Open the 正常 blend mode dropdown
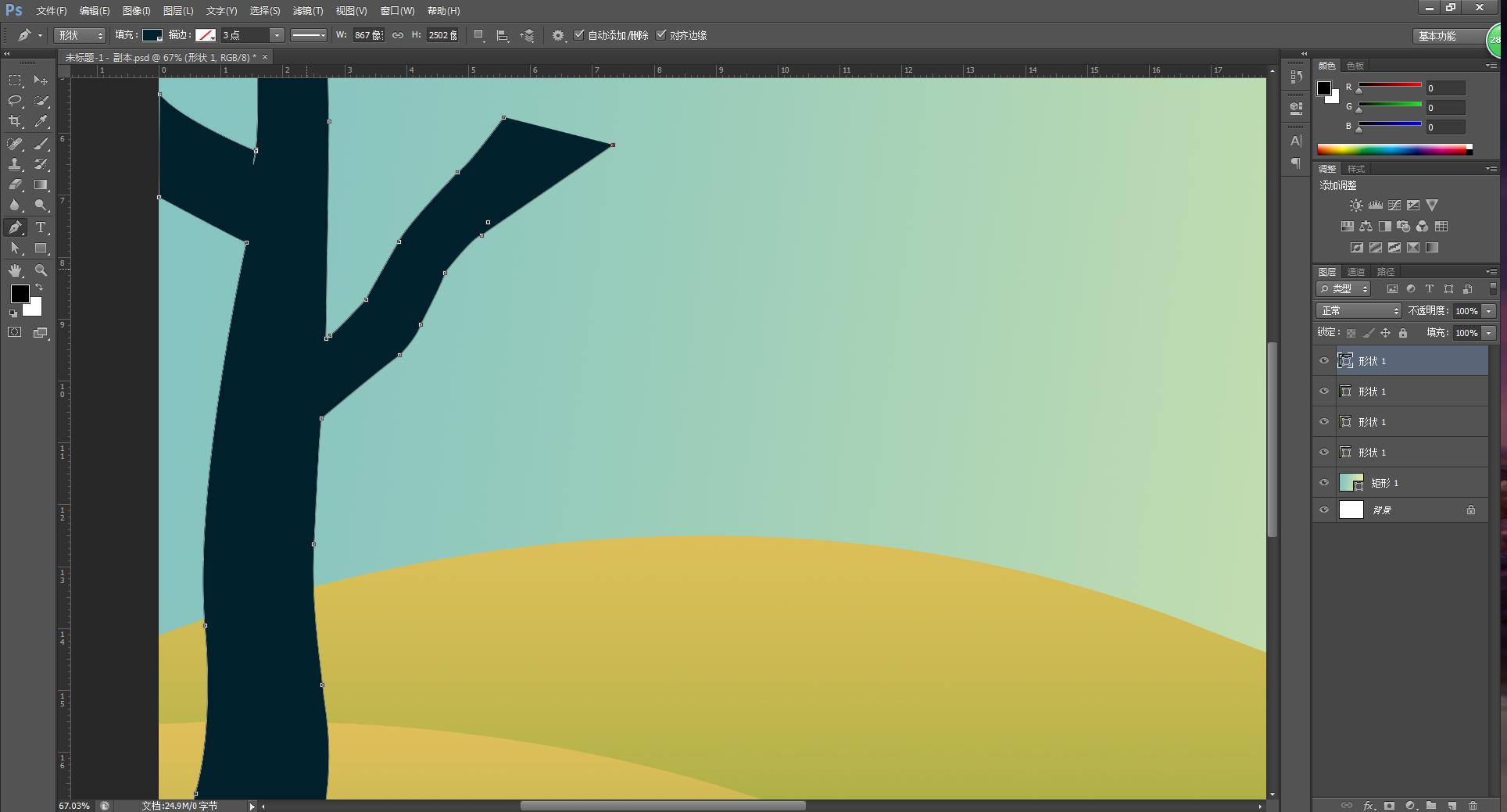The image size is (1507, 812). pos(1358,311)
